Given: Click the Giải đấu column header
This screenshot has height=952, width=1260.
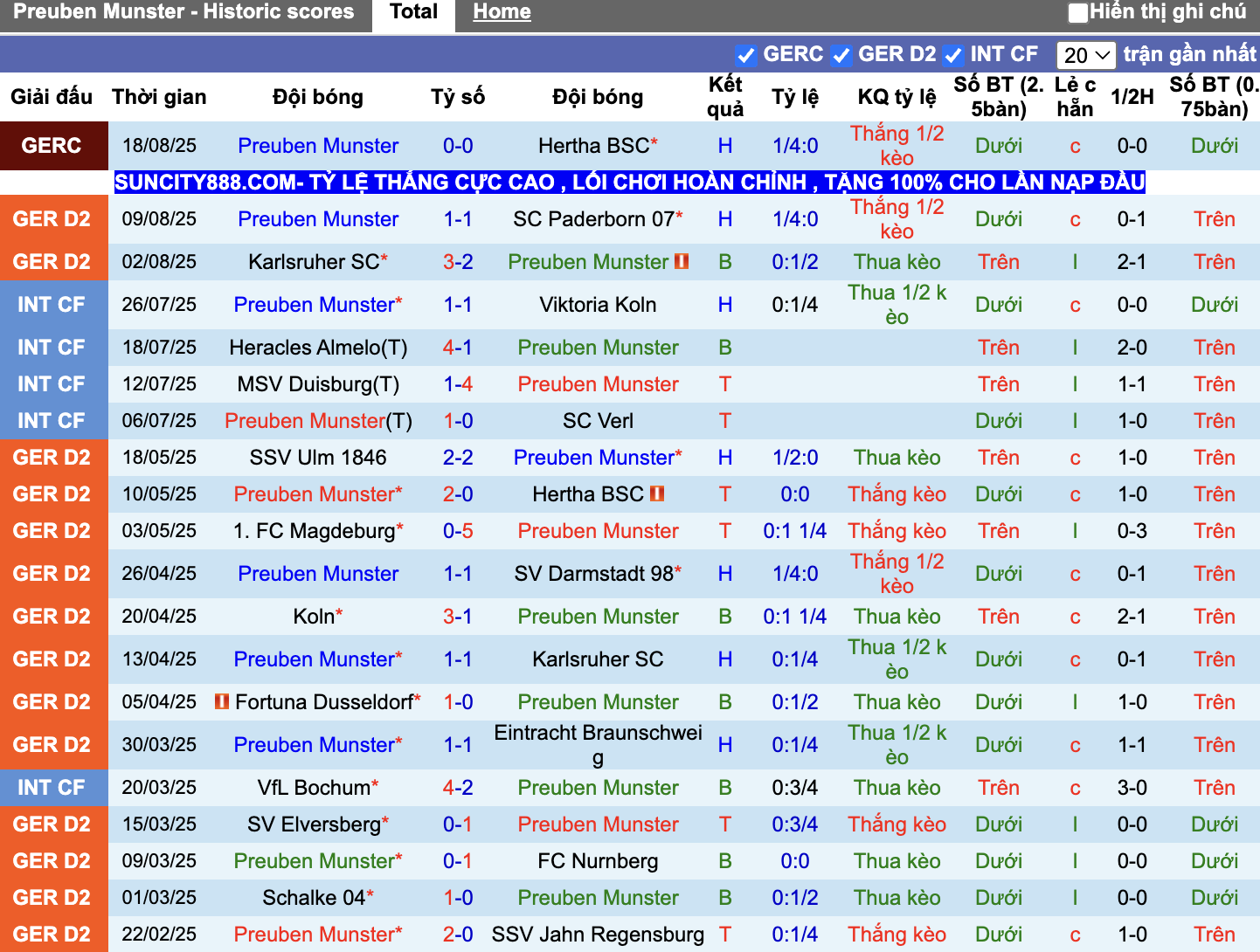Looking at the screenshot, I should (x=52, y=97).
